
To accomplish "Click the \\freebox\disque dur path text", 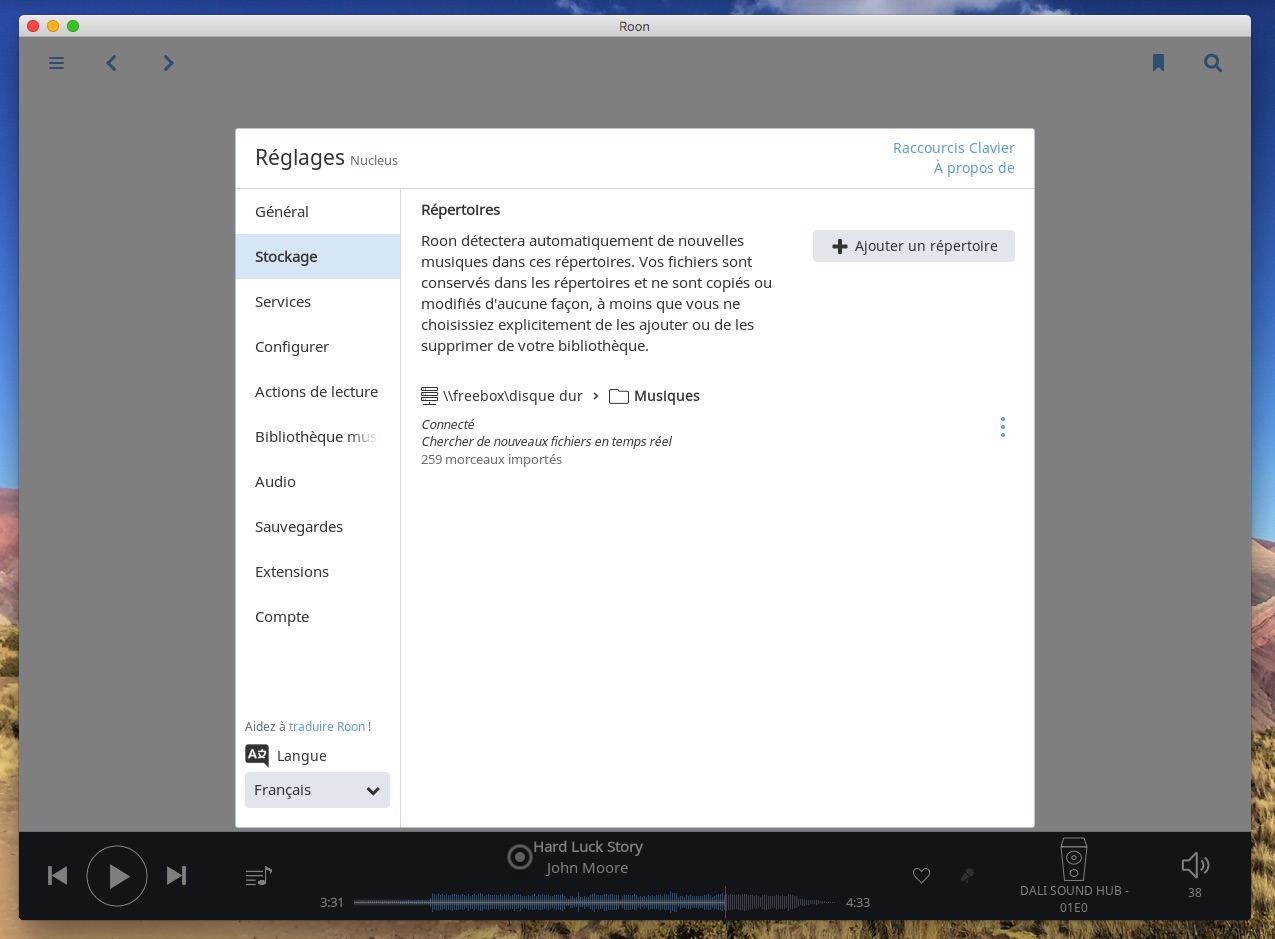I will click(513, 396).
